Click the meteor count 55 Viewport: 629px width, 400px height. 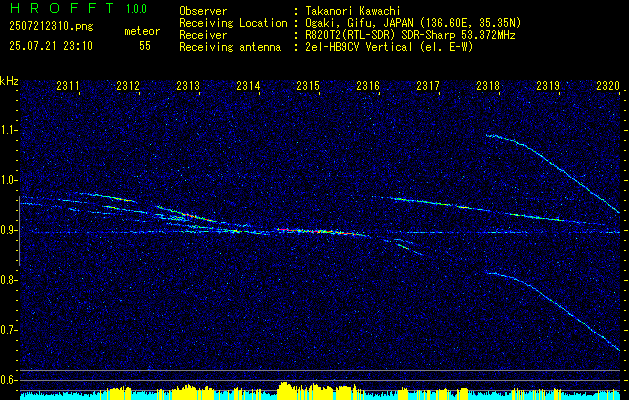coord(145,46)
